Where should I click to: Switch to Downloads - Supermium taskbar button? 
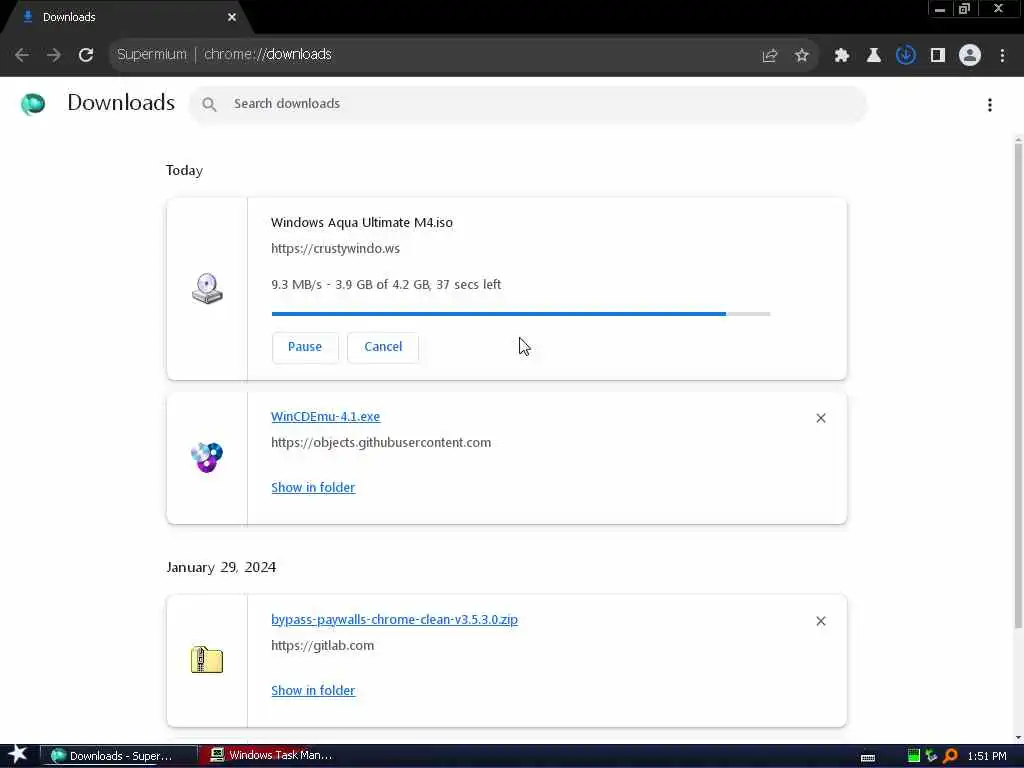pos(119,756)
